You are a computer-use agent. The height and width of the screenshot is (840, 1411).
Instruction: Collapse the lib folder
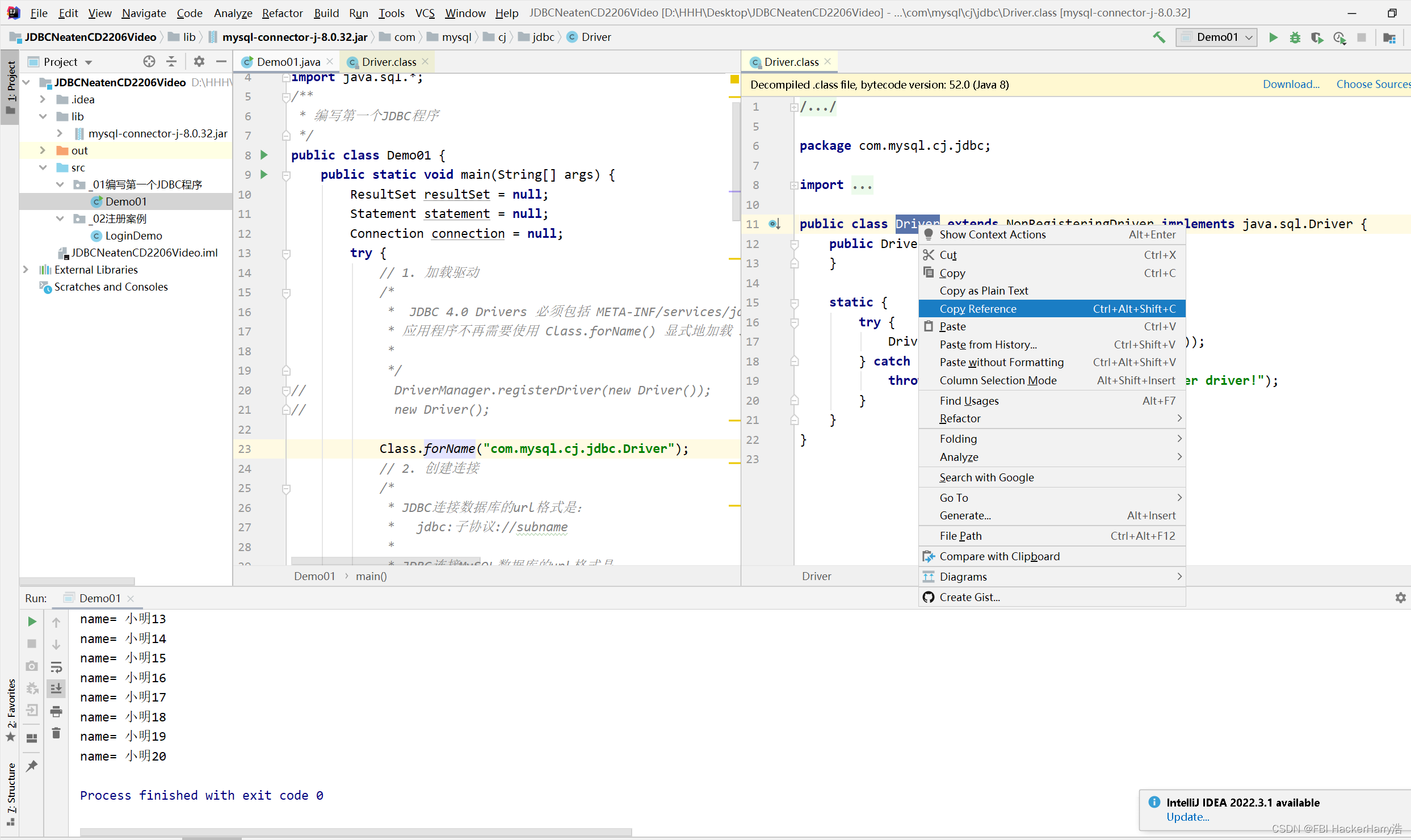click(x=43, y=116)
